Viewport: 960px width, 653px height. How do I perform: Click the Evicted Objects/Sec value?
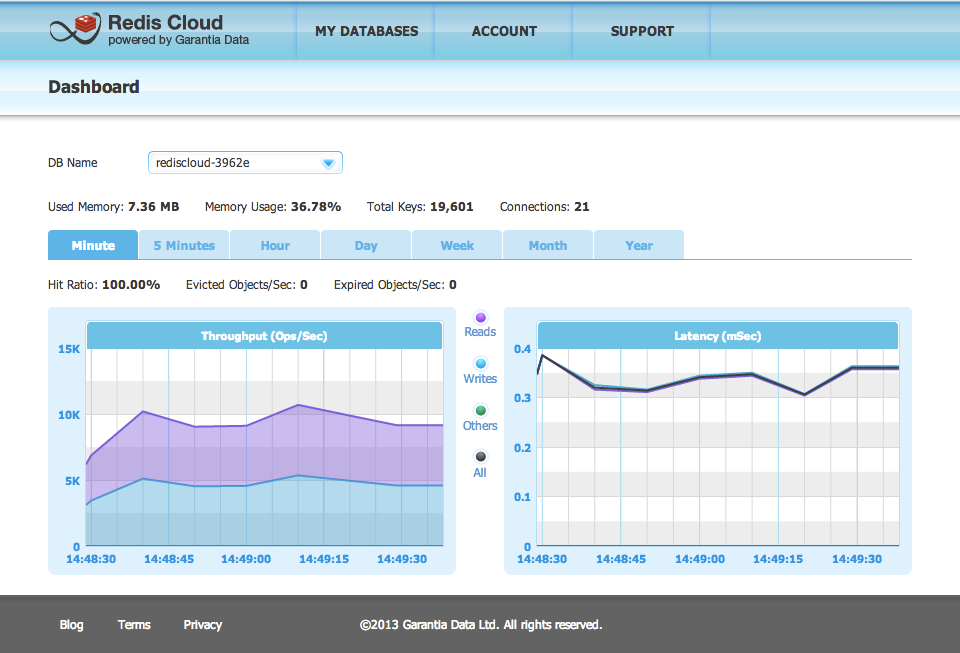point(304,285)
